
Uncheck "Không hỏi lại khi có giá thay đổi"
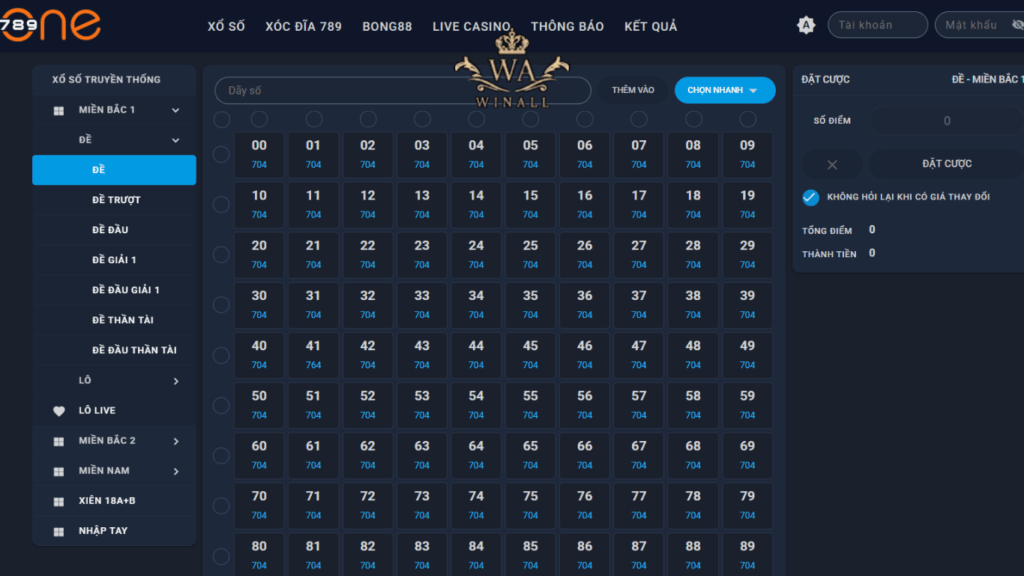(x=811, y=197)
